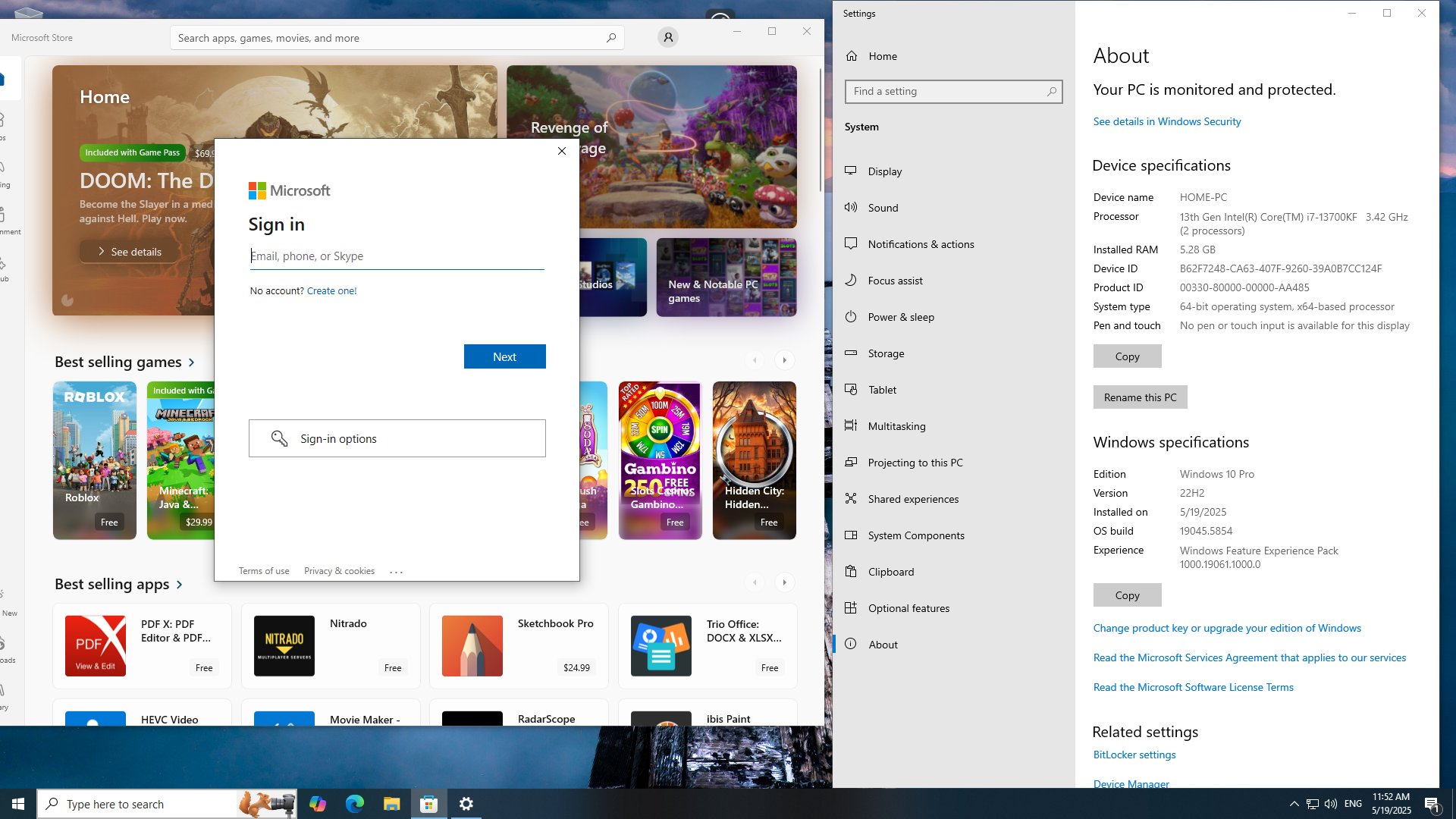Screen dimensions: 1456x819
Task: Click the search magnifier in Microsoft Store
Action: coord(611,38)
